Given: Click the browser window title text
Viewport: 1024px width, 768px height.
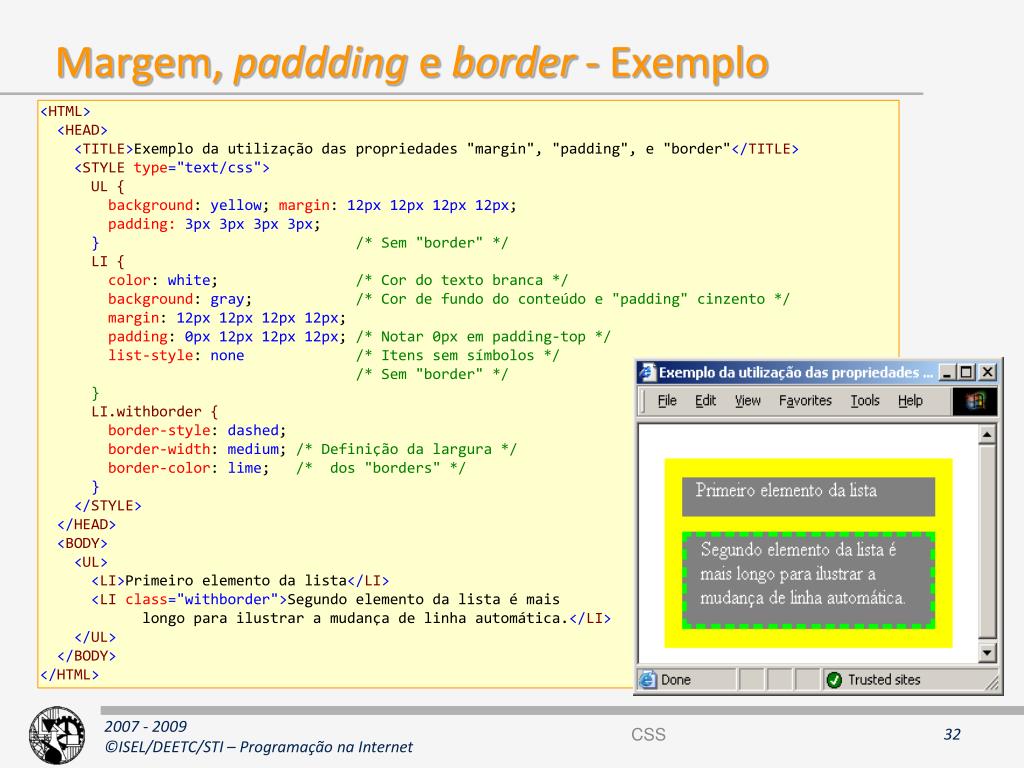Looking at the screenshot, I should point(796,372).
